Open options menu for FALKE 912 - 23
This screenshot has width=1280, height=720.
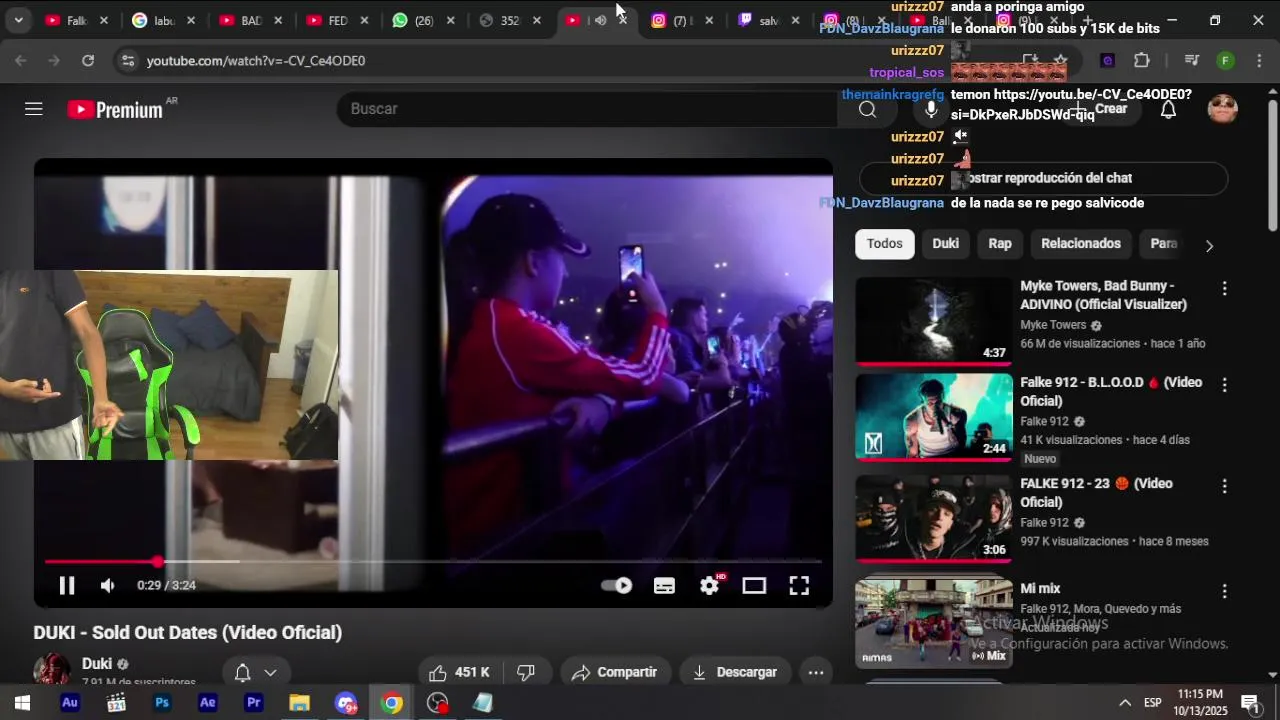[1224, 486]
